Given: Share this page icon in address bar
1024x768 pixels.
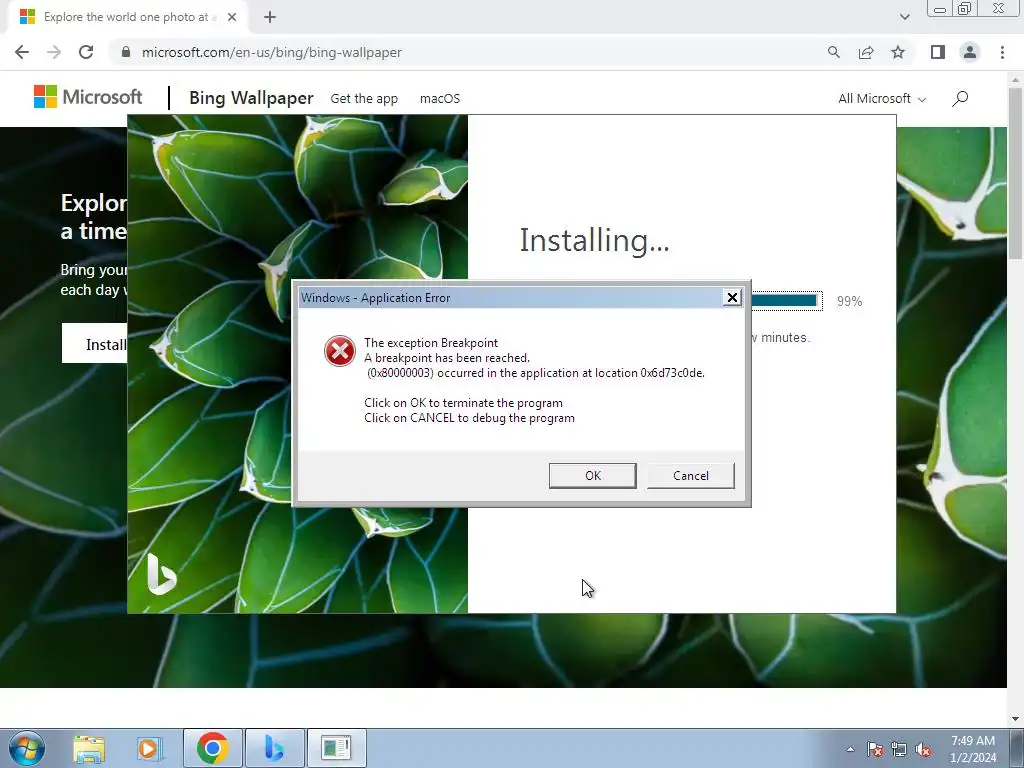Looking at the screenshot, I should pos(866,52).
